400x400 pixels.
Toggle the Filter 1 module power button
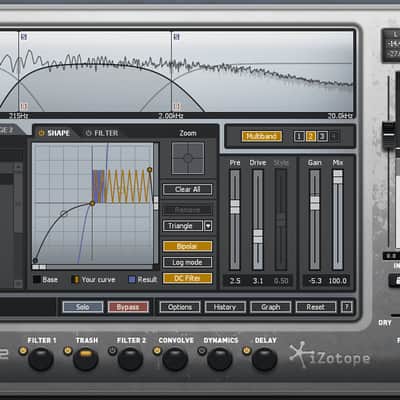[x=23, y=351]
